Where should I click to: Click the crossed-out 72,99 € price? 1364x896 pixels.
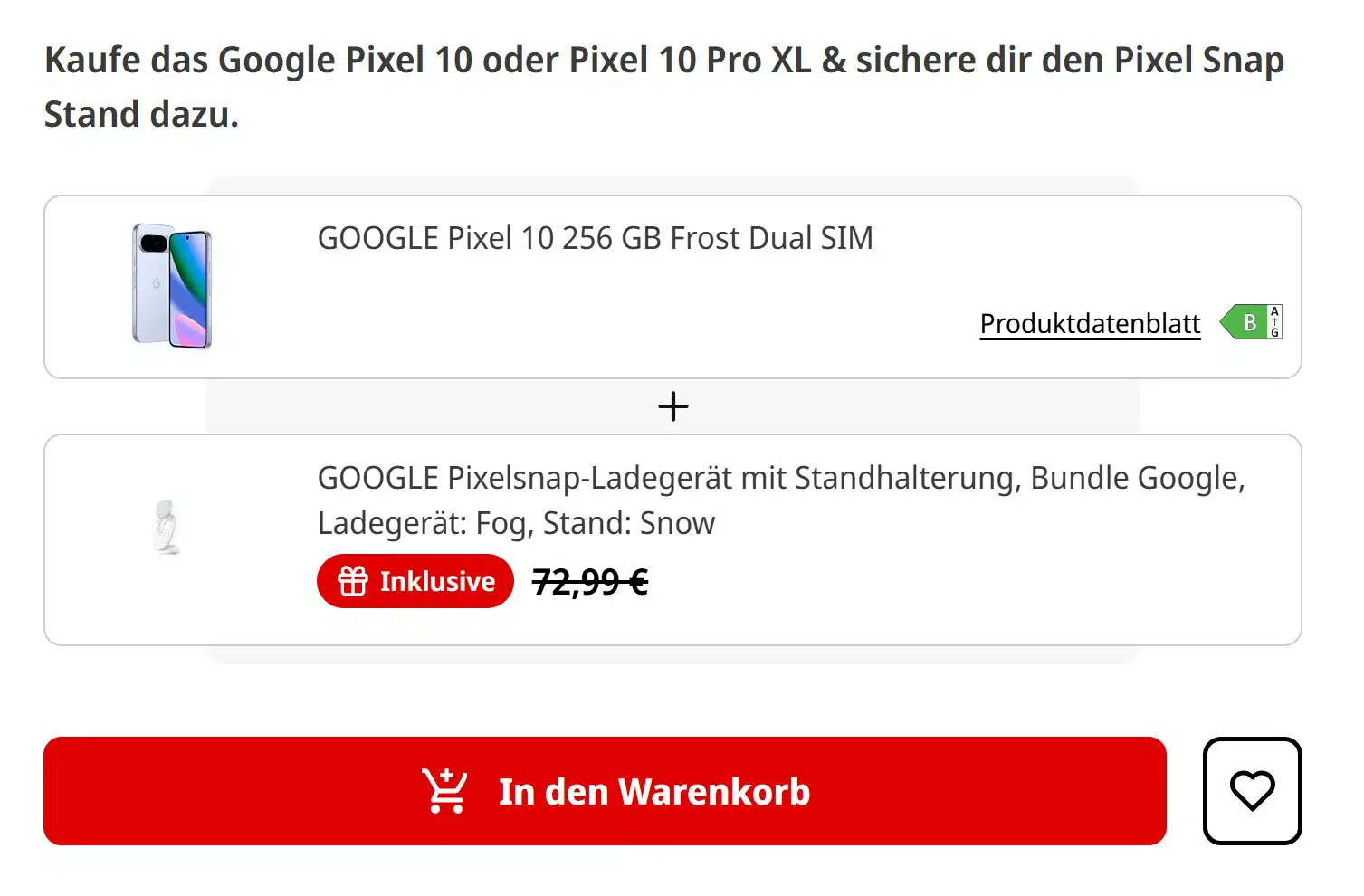(x=590, y=581)
